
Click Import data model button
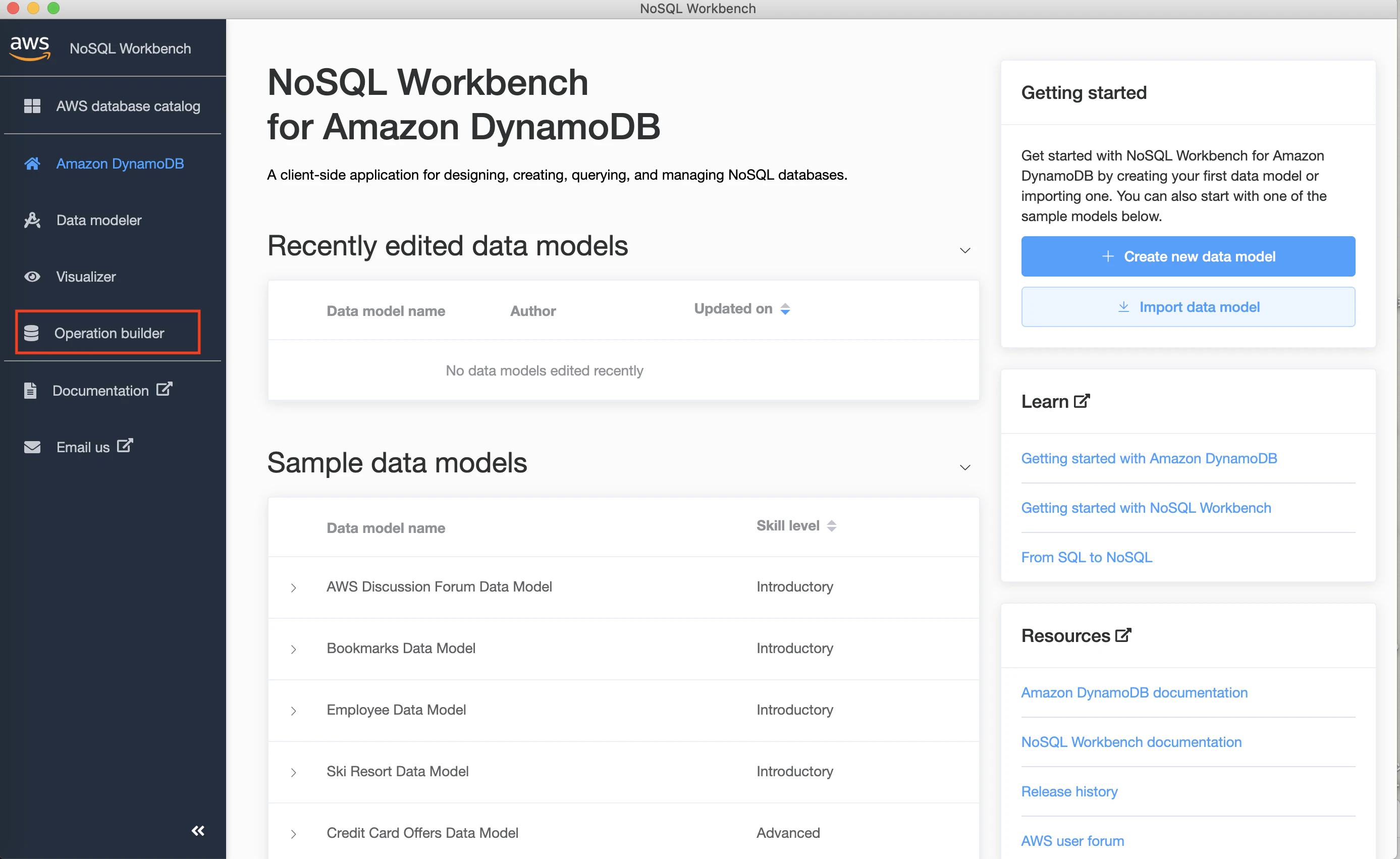1188,307
